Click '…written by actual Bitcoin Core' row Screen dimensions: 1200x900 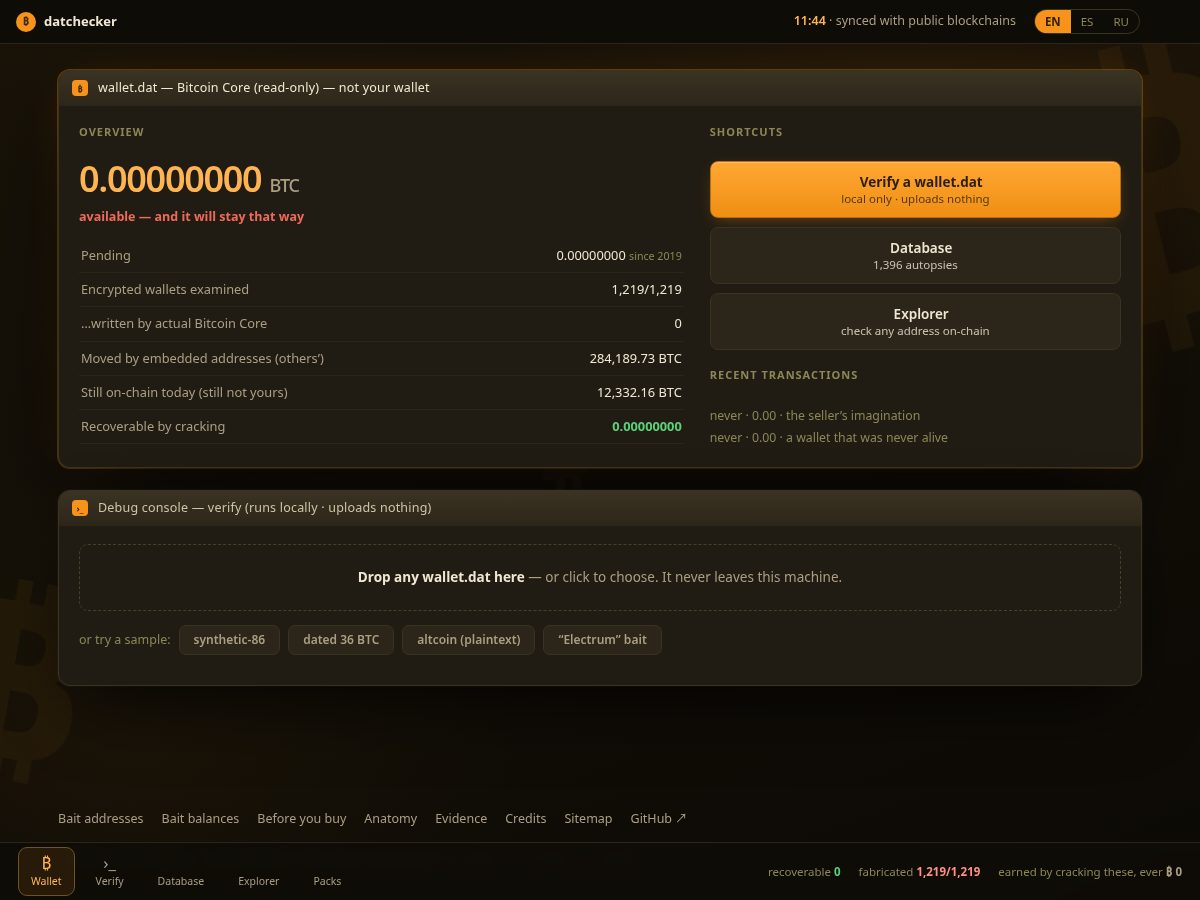tap(381, 324)
